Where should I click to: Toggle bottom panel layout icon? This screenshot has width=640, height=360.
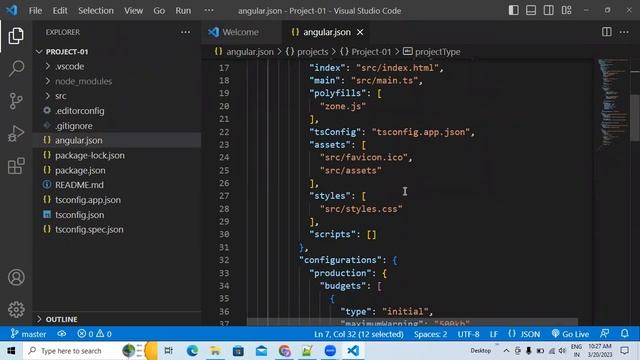coord(531,10)
